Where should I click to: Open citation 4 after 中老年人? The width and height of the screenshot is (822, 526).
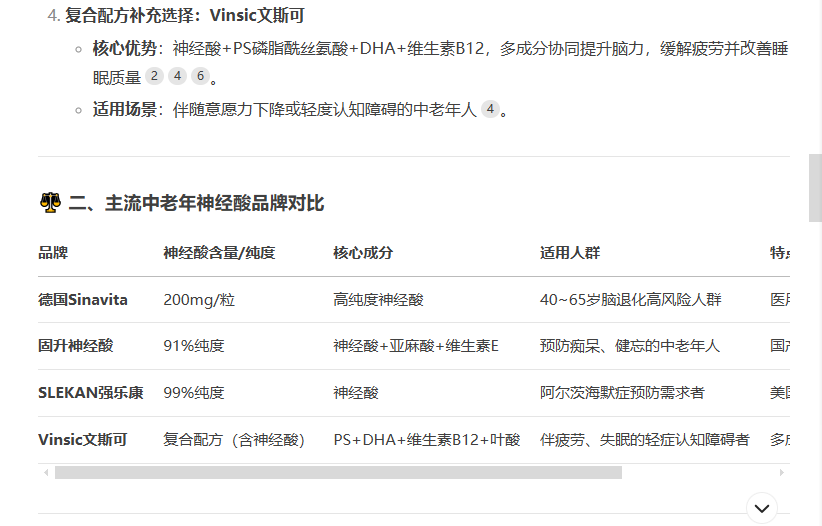pyautogui.click(x=490, y=109)
